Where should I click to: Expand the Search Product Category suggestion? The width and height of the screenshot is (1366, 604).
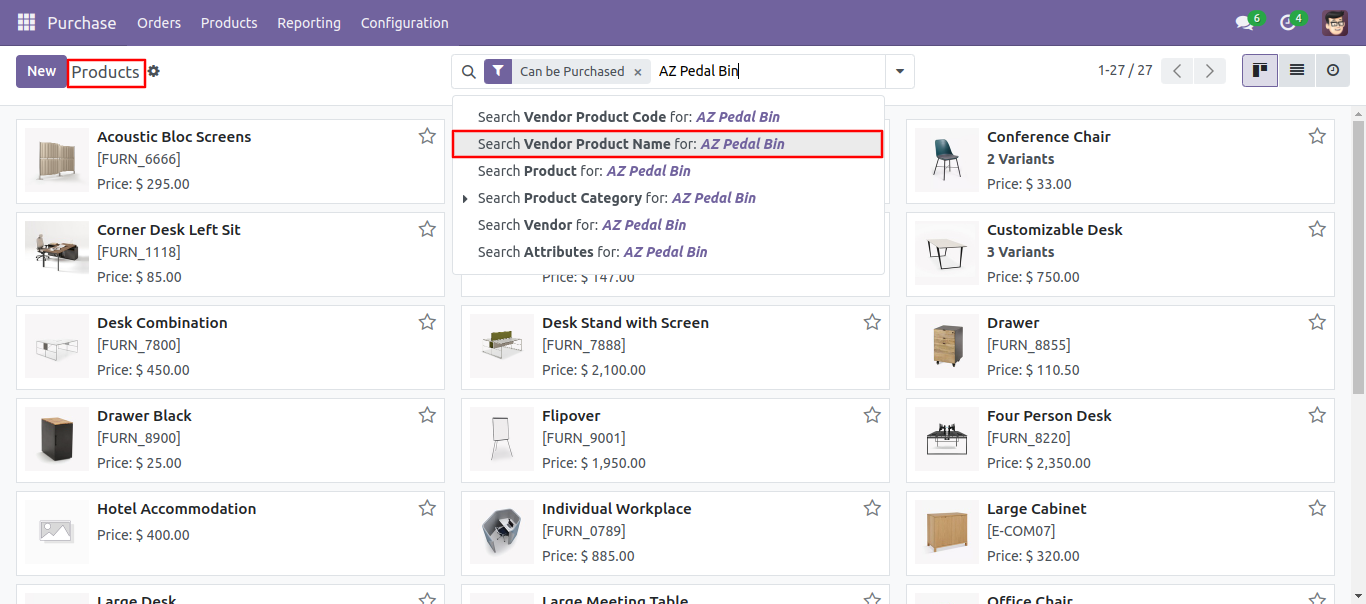click(465, 199)
